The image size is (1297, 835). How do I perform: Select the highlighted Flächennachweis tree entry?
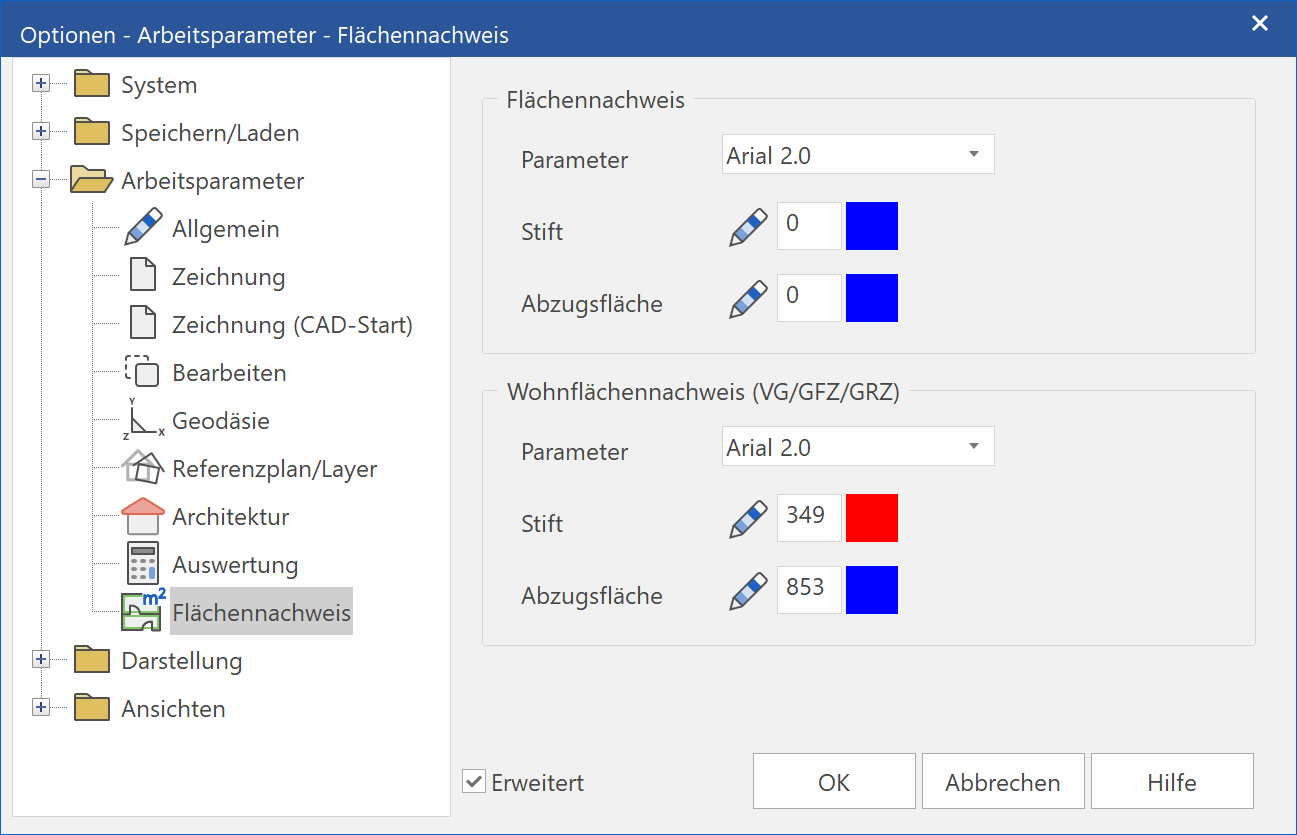pyautogui.click(x=261, y=611)
